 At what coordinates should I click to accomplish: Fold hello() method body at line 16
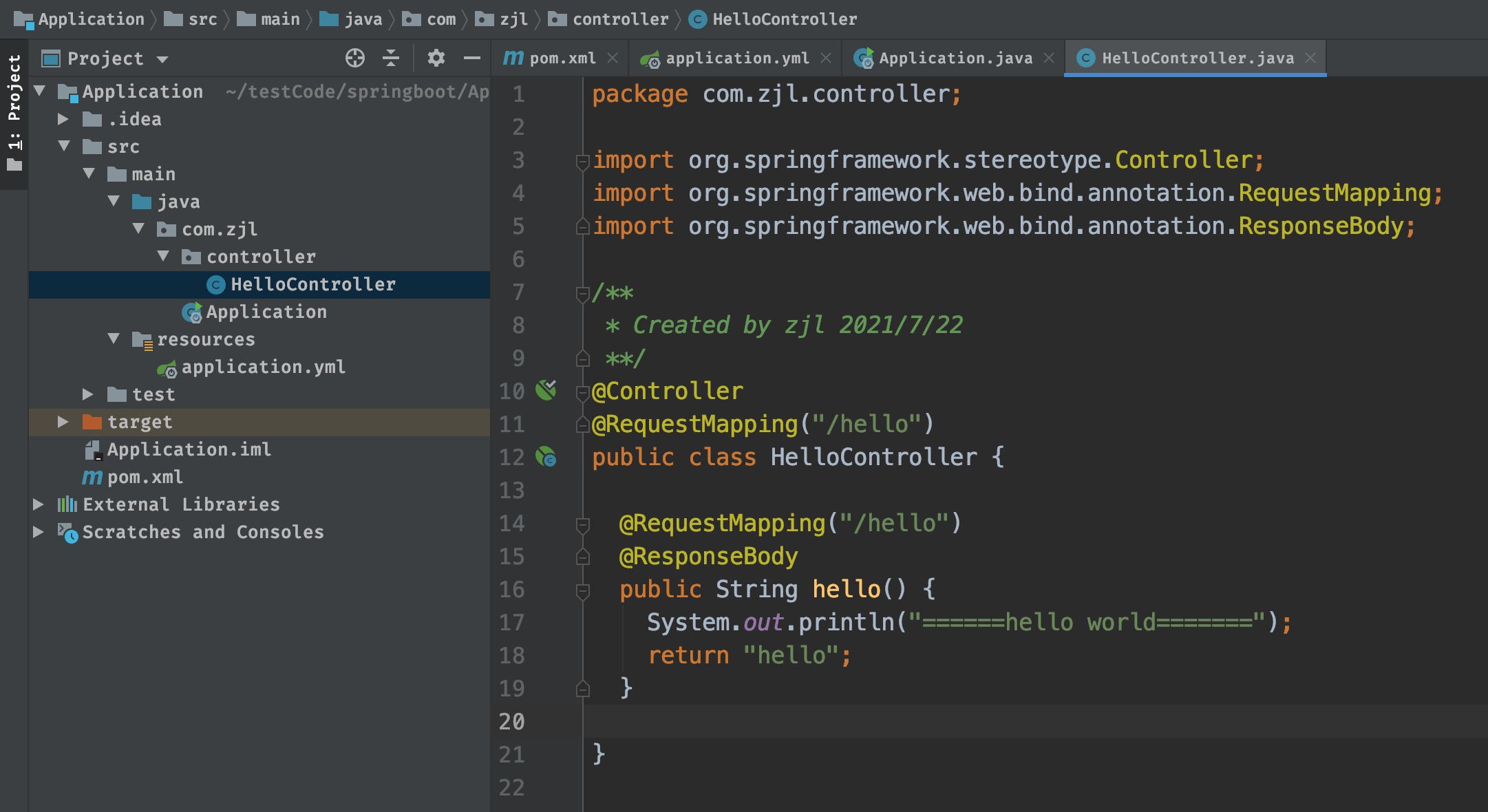tap(582, 591)
